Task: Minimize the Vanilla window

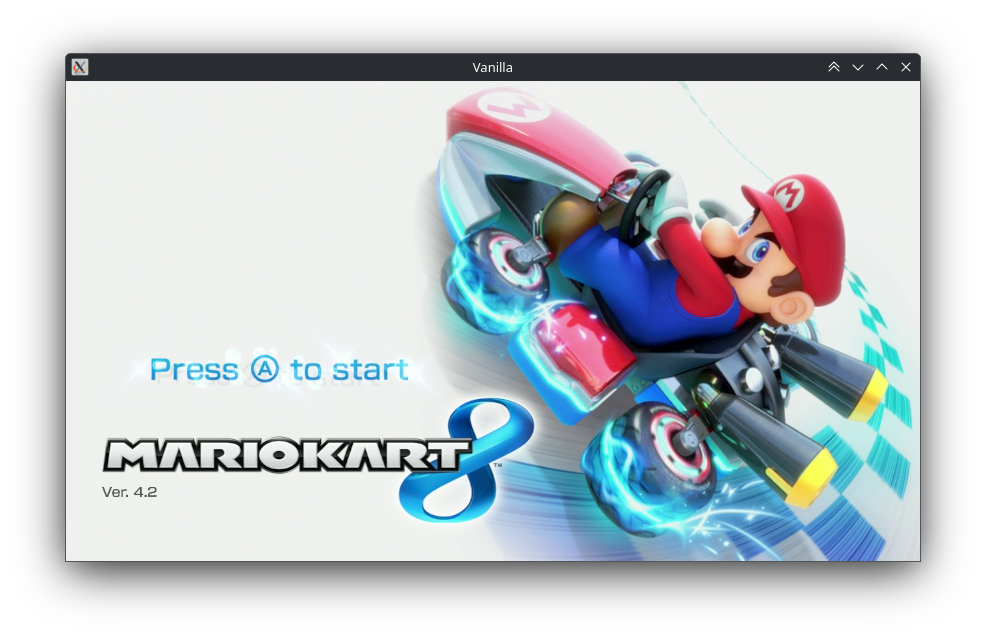Action: [858, 67]
